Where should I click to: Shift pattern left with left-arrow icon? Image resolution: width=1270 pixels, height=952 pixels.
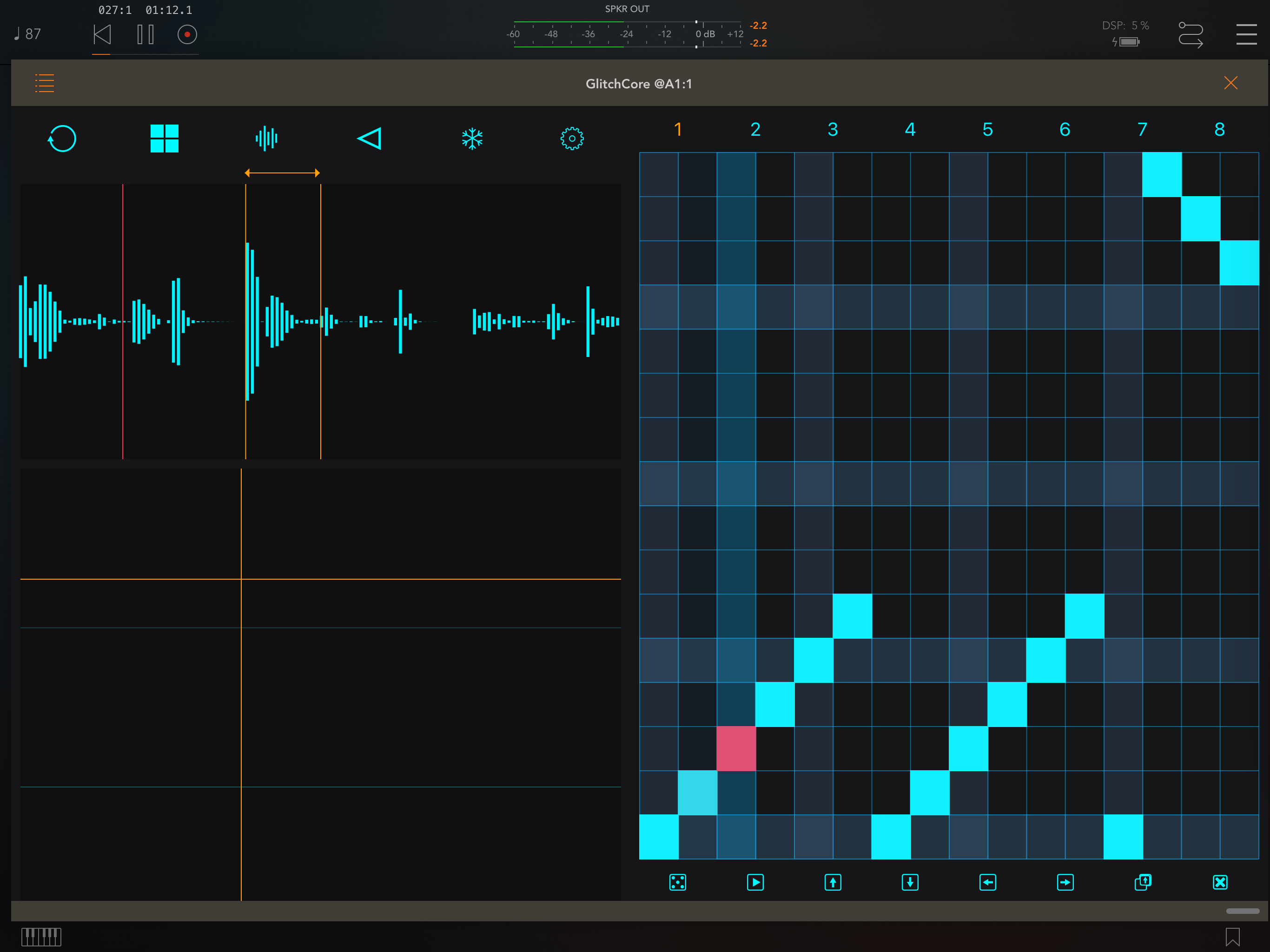pyautogui.click(x=987, y=882)
